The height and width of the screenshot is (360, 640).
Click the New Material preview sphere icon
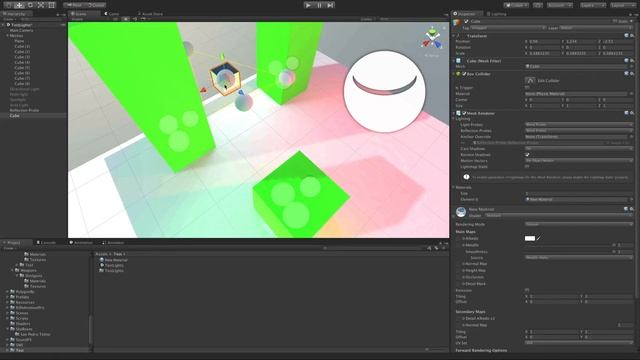(x=461, y=212)
